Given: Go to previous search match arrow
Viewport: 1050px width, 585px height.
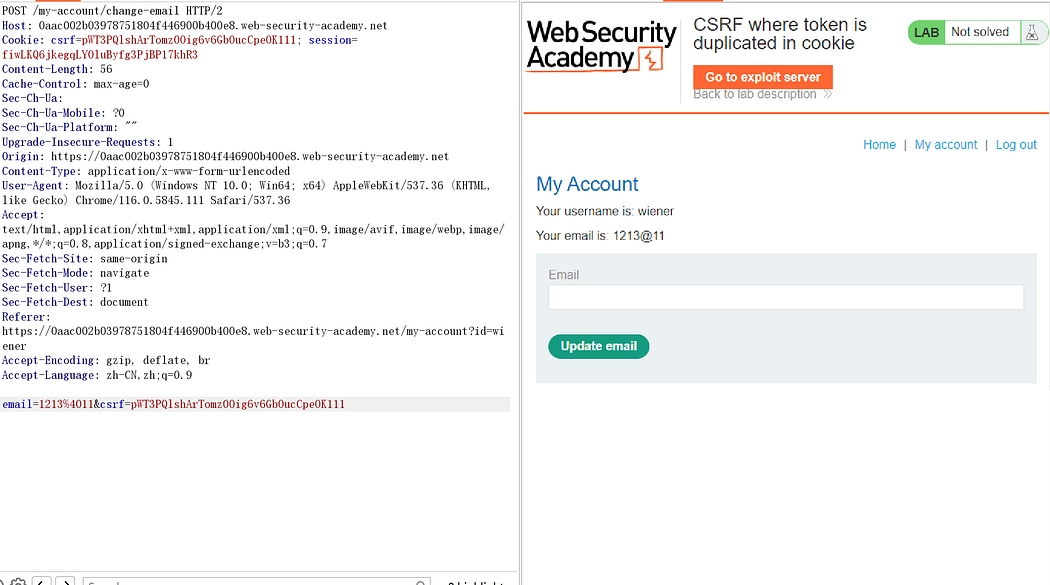Looking at the screenshot, I should (x=42, y=581).
